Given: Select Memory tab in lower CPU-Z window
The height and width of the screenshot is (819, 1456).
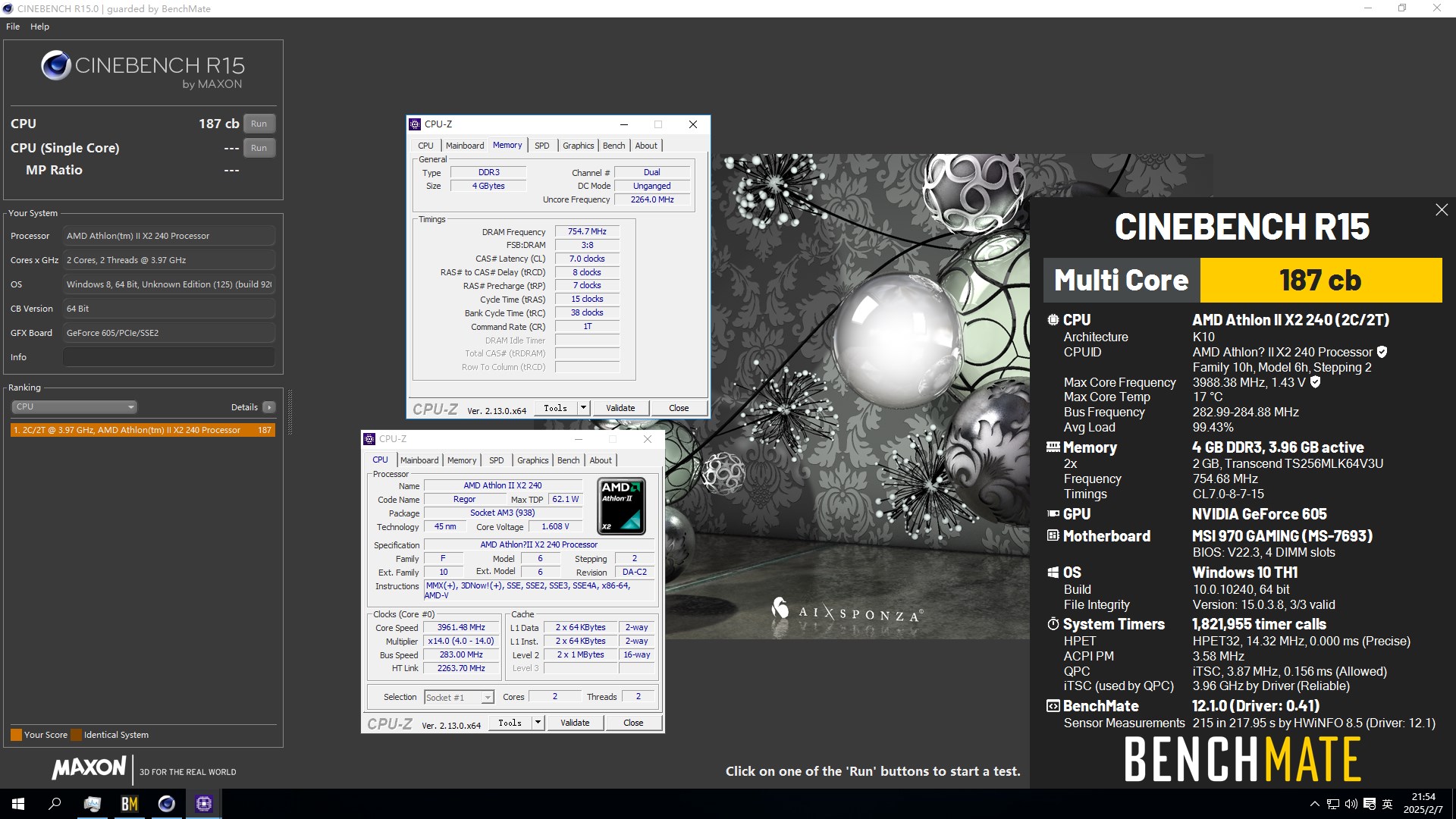Looking at the screenshot, I should [462, 460].
